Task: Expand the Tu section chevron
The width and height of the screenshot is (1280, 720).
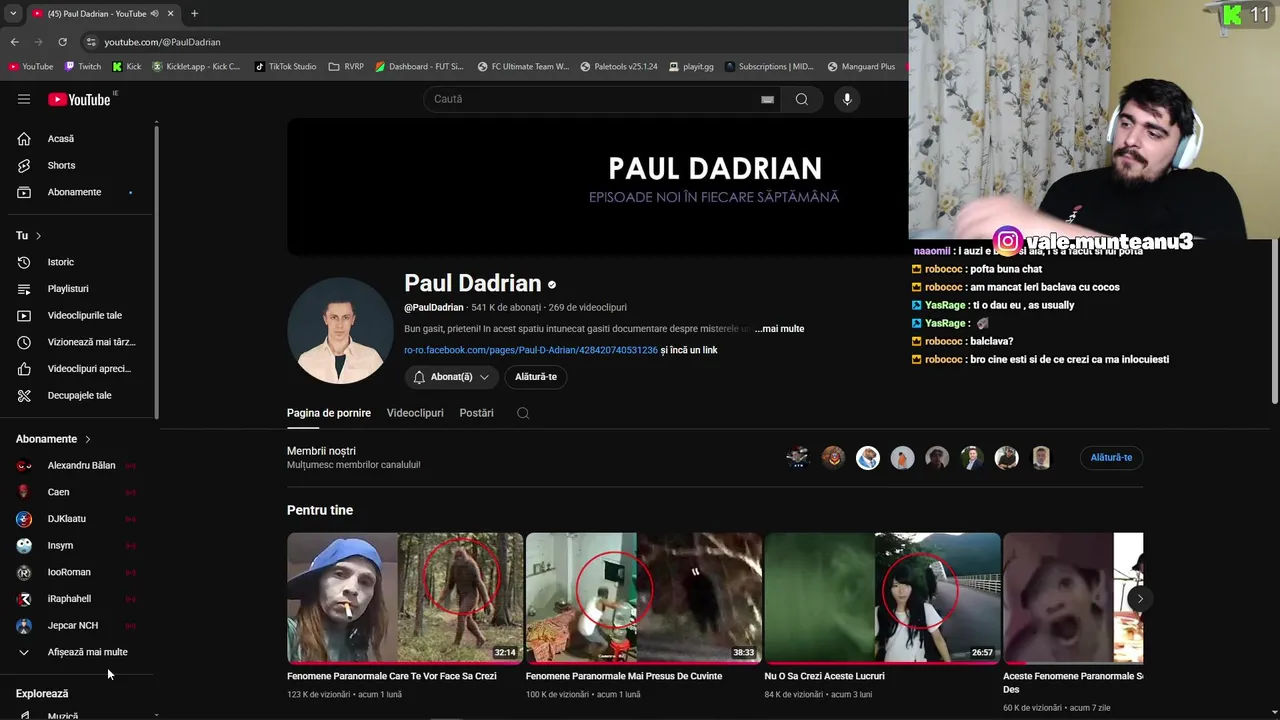Action: (x=38, y=236)
